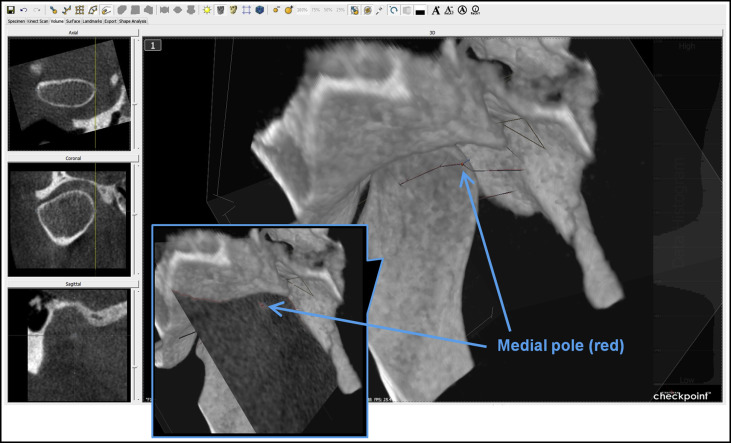Screen dimensions: 731x443
Task: Click the Save floppy disk icon
Action: tap(10, 10)
